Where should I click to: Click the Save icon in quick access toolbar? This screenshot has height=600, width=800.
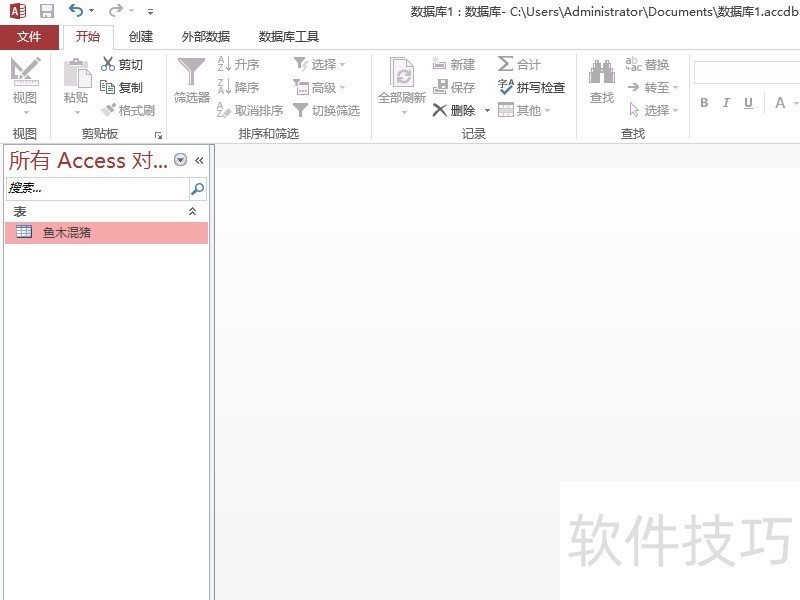[x=47, y=11]
